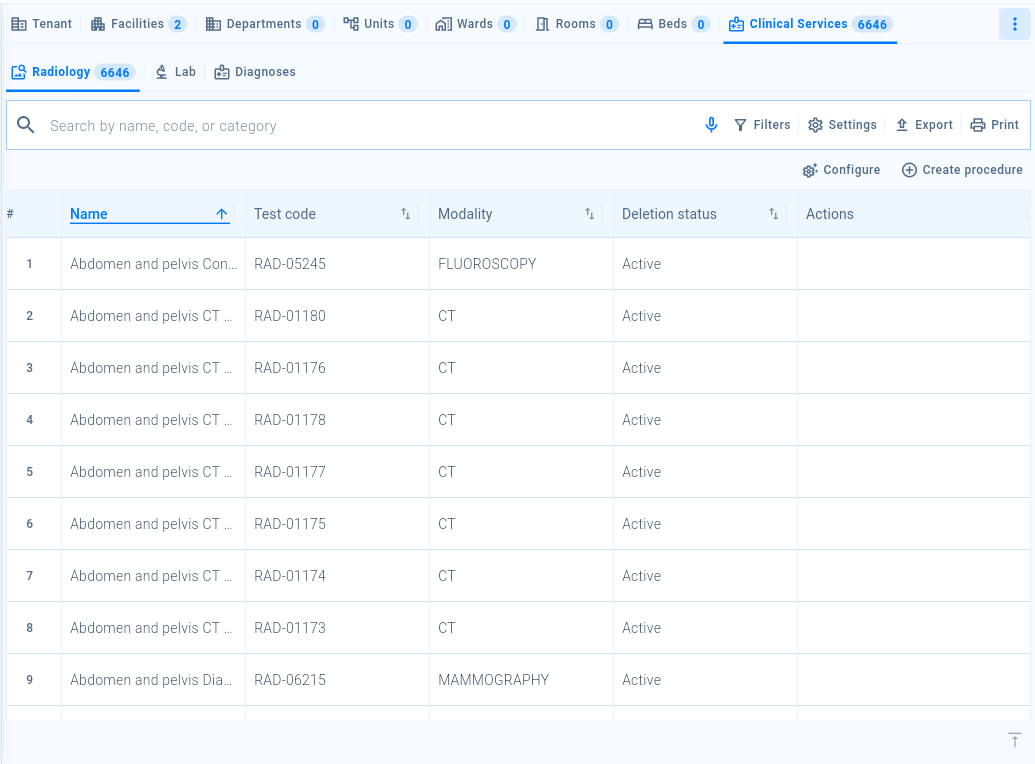Viewport: 1035px width, 764px height.
Task: Click test code RAD-01180
Action: click(x=290, y=316)
